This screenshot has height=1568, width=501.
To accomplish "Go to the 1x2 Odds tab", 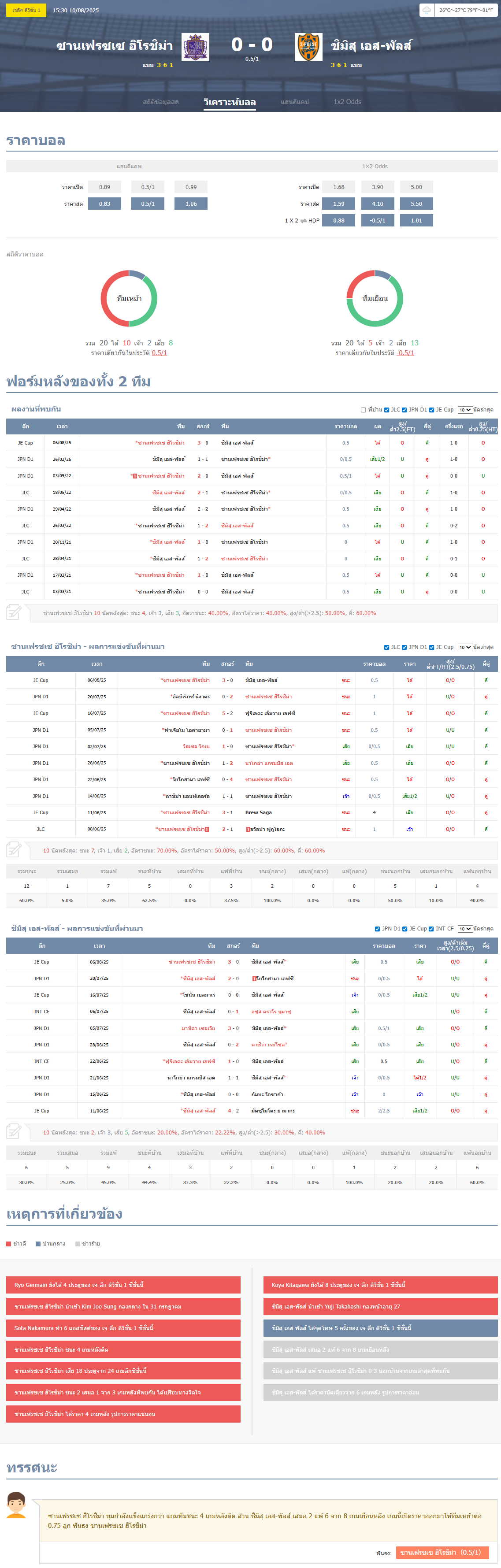I will pos(348,102).
